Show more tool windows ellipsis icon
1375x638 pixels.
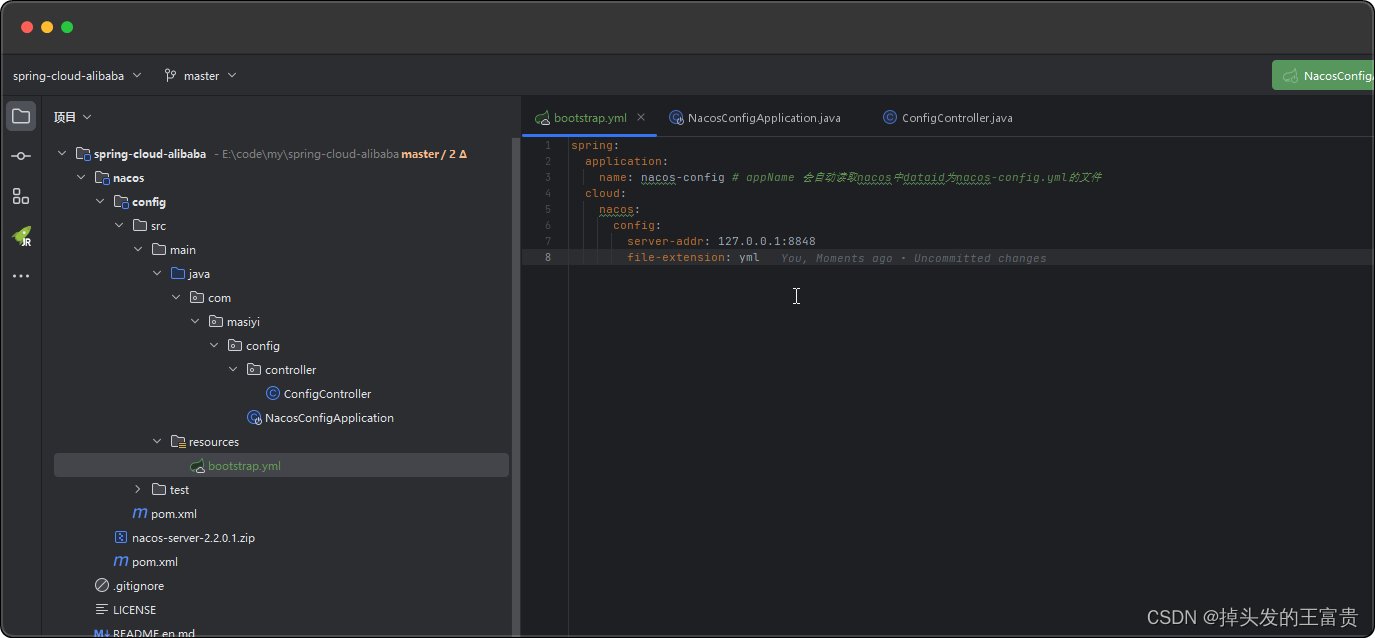(x=21, y=276)
